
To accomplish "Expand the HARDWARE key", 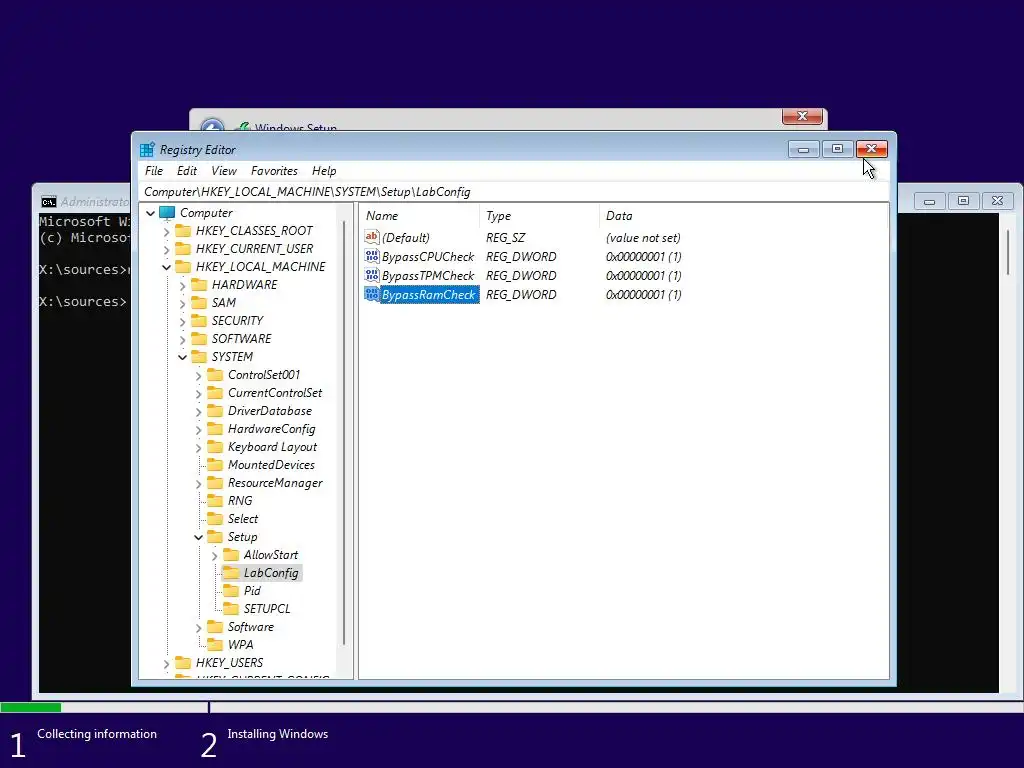I will 182,285.
